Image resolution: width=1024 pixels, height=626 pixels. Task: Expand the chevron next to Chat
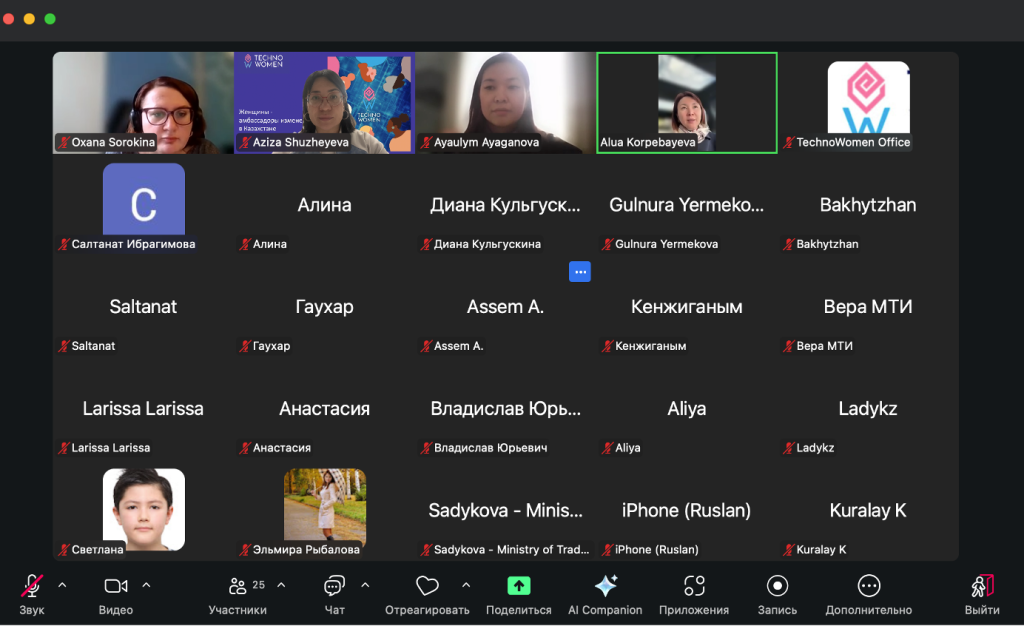tap(365, 585)
